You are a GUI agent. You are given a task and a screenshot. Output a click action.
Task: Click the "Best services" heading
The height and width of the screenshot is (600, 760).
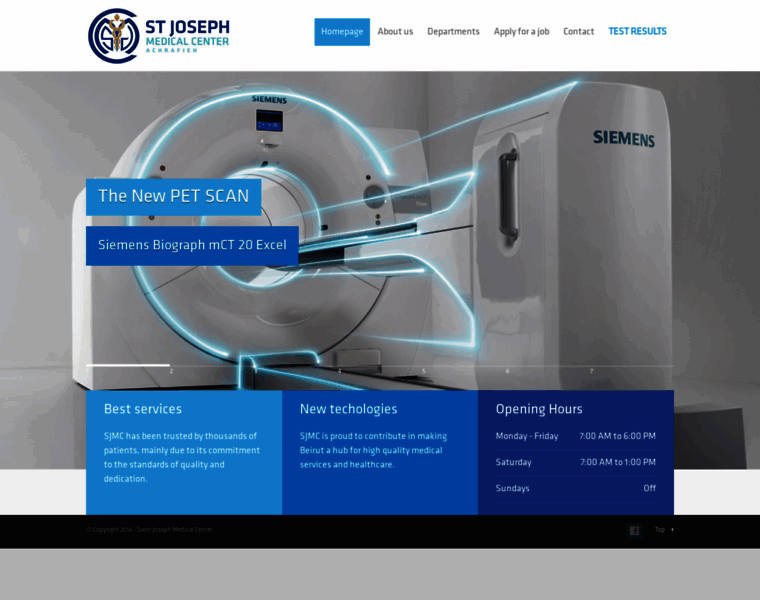143,409
